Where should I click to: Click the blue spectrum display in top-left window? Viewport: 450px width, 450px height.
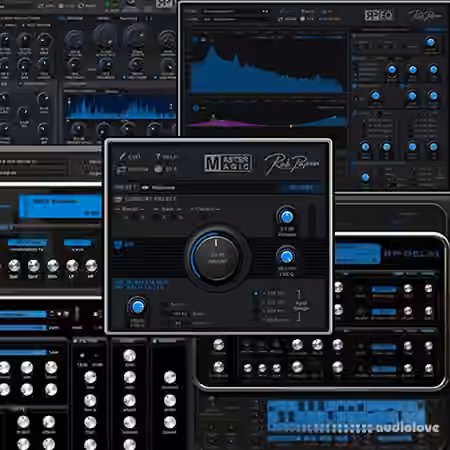point(121,107)
